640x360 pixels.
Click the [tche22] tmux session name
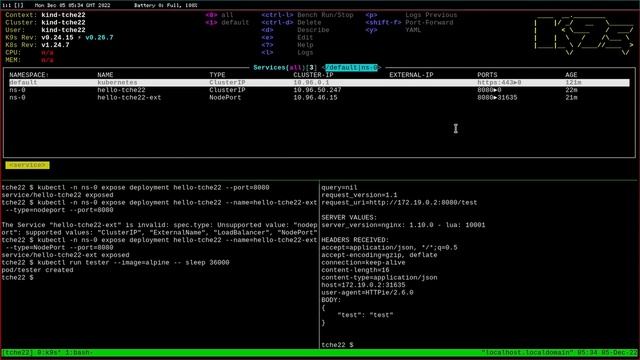pos(18,352)
